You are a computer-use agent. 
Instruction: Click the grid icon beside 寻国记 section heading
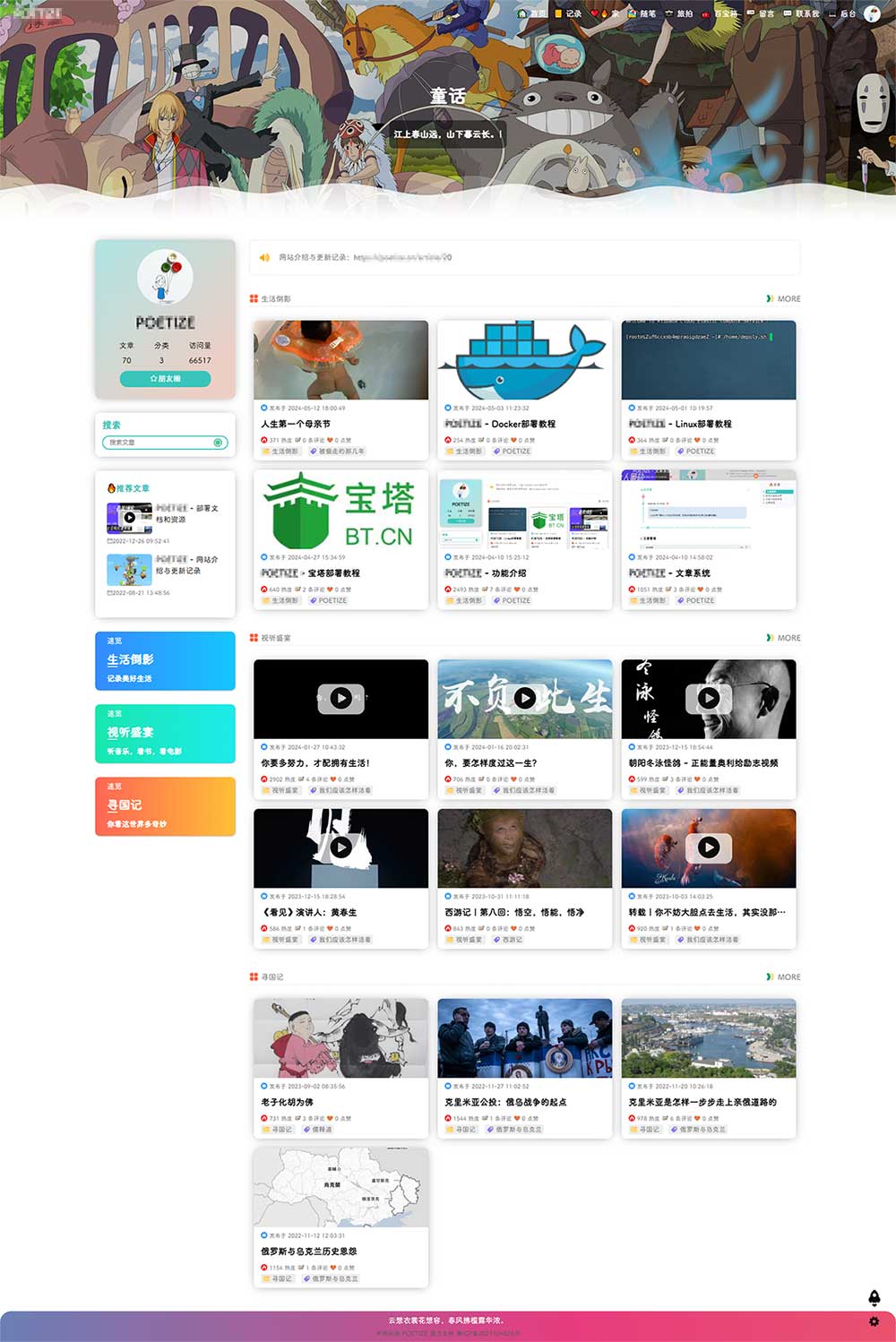pos(254,977)
